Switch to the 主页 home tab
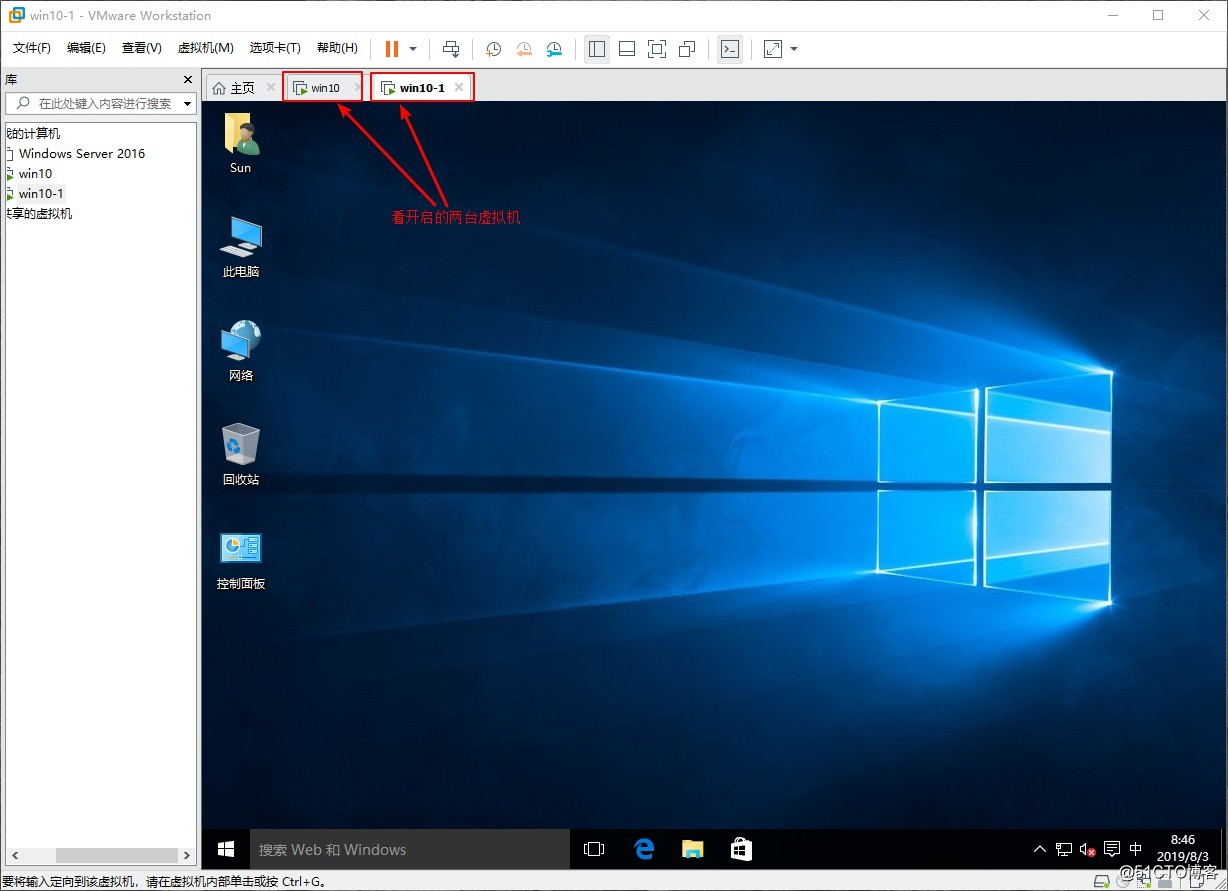Image resolution: width=1228 pixels, height=891 pixels. (234, 88)
